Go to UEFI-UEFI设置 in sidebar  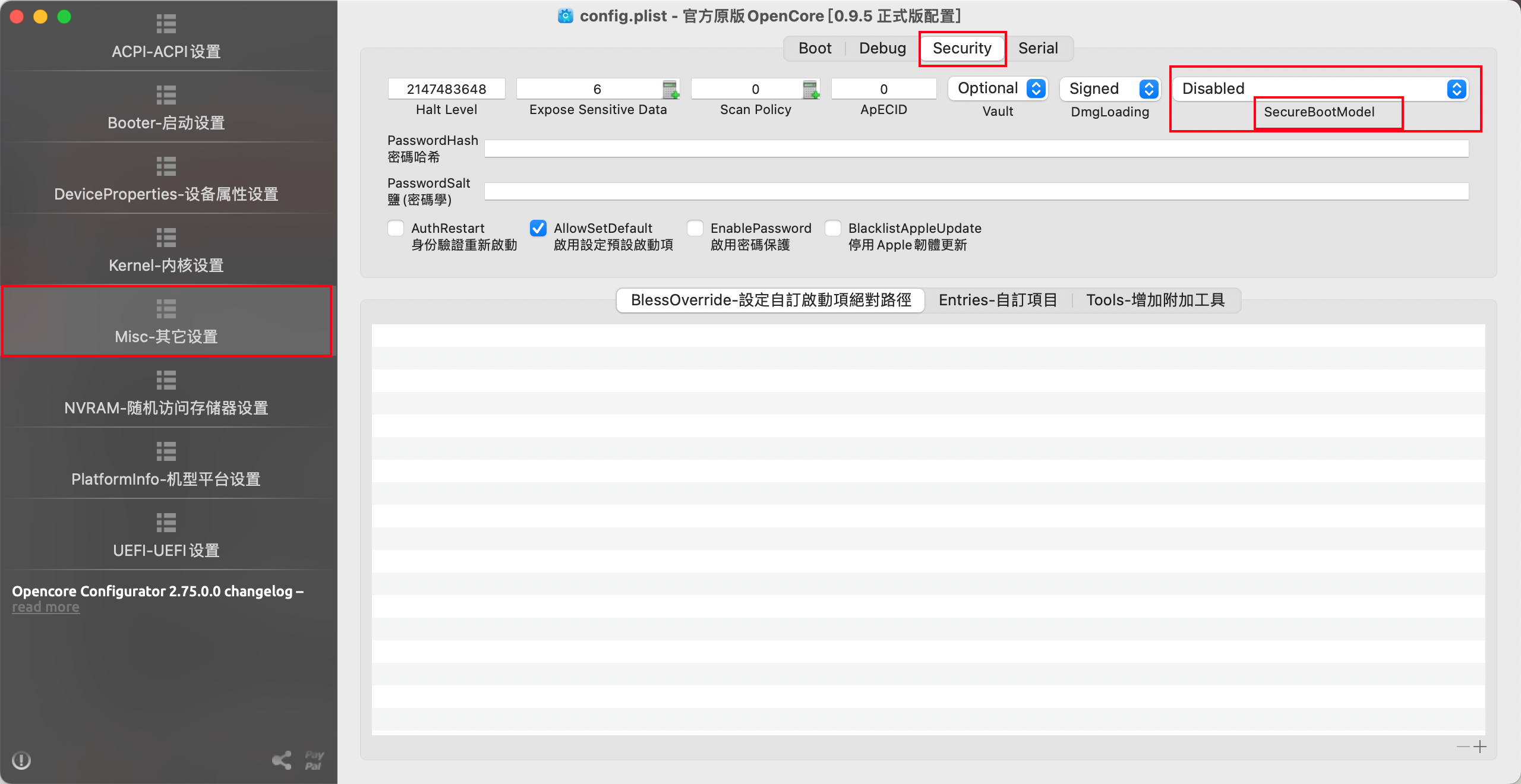[x=166, y=551]
